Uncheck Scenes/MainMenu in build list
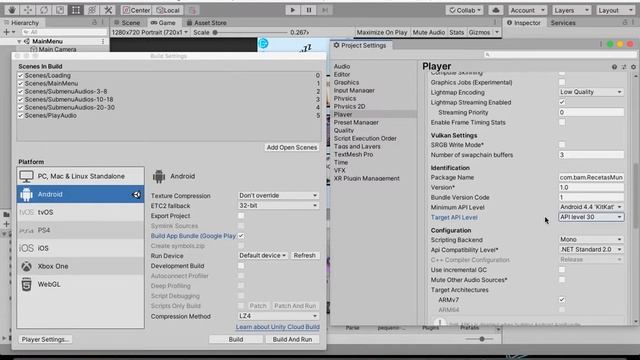This screenshot has height=360, width=640. pyautogui.click(x=20, y=83)
